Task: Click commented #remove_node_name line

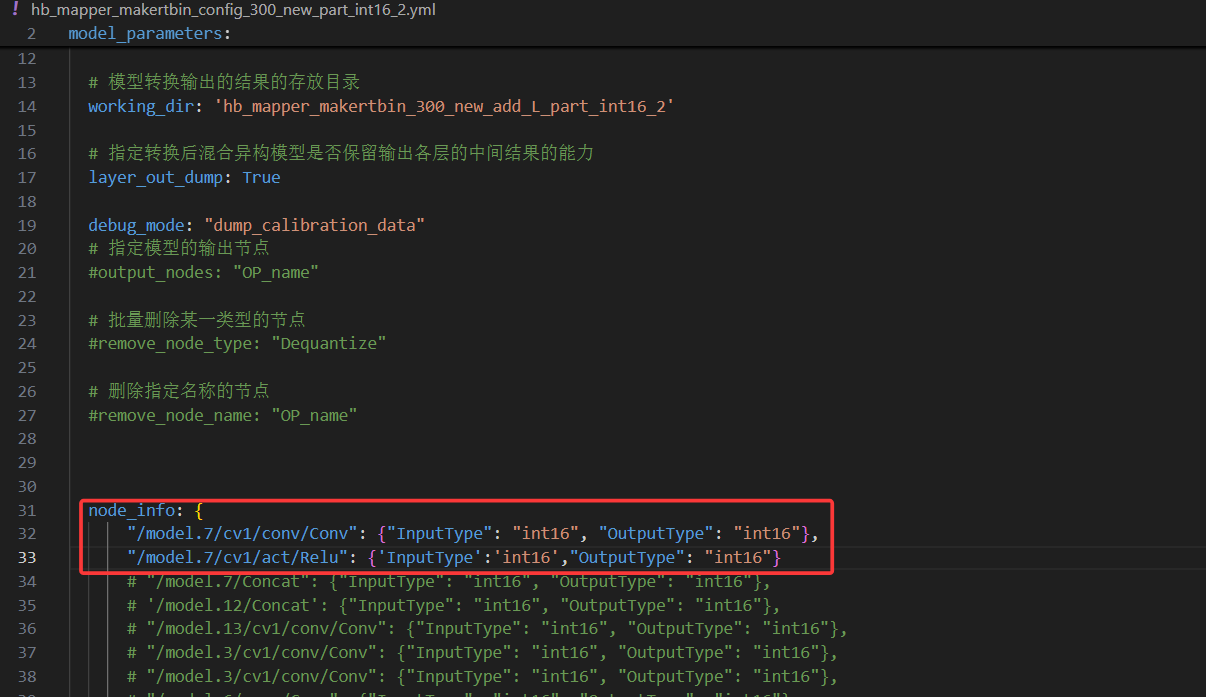Action: 222,415
